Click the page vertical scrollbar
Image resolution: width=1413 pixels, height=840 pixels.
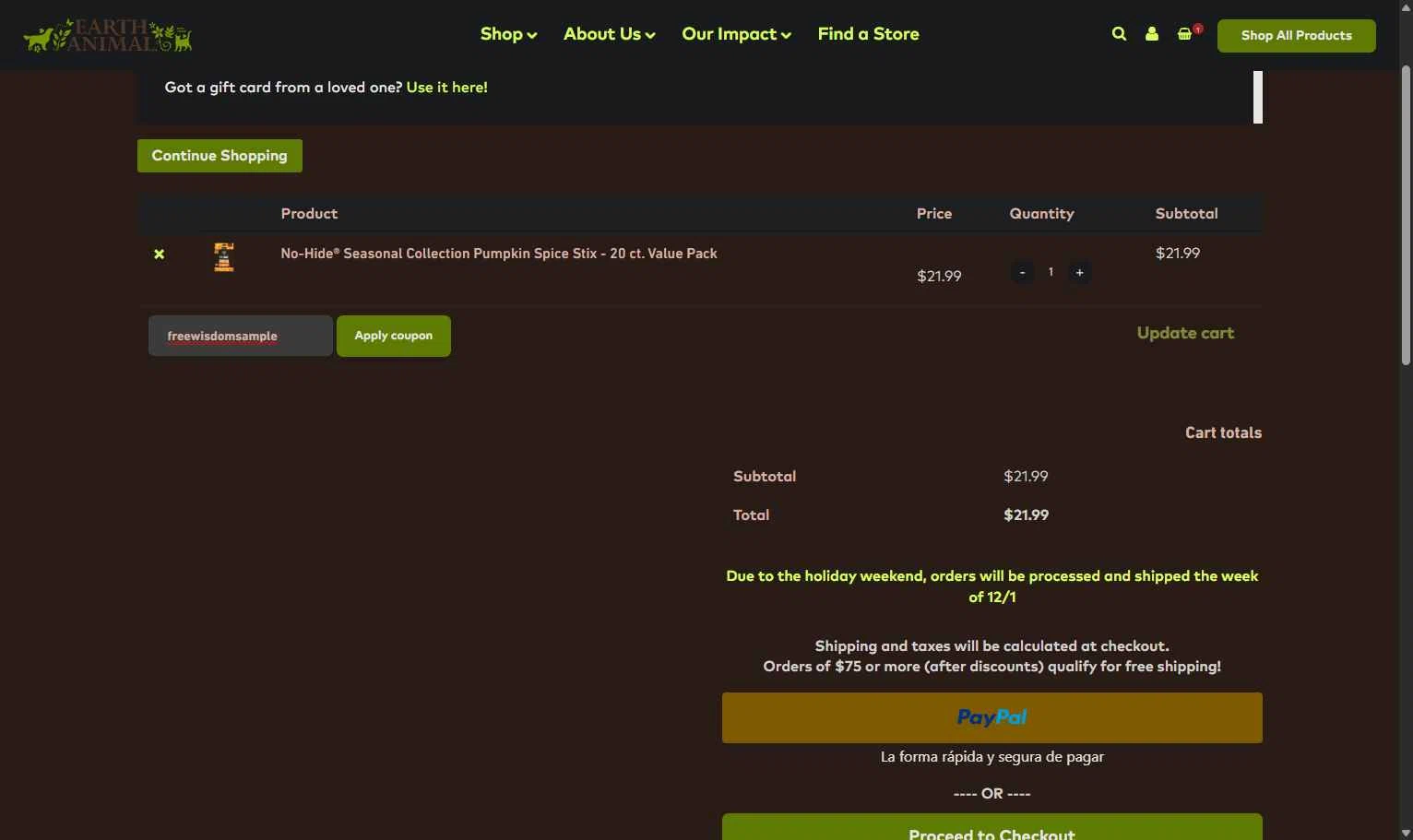click(1406, 217)
